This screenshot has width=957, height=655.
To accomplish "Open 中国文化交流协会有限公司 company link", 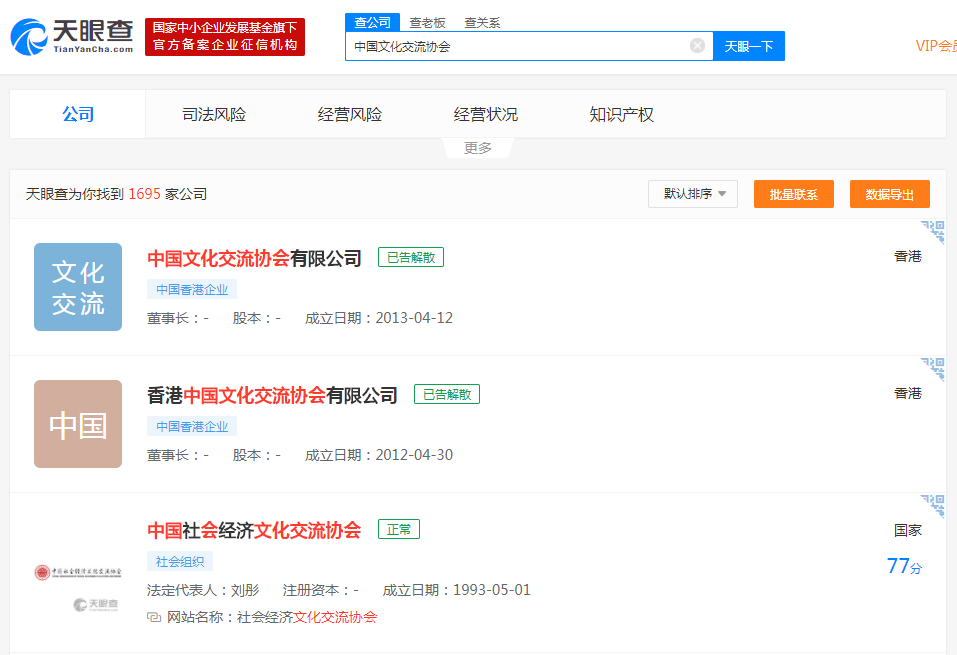I will click(x=255, y=258).
